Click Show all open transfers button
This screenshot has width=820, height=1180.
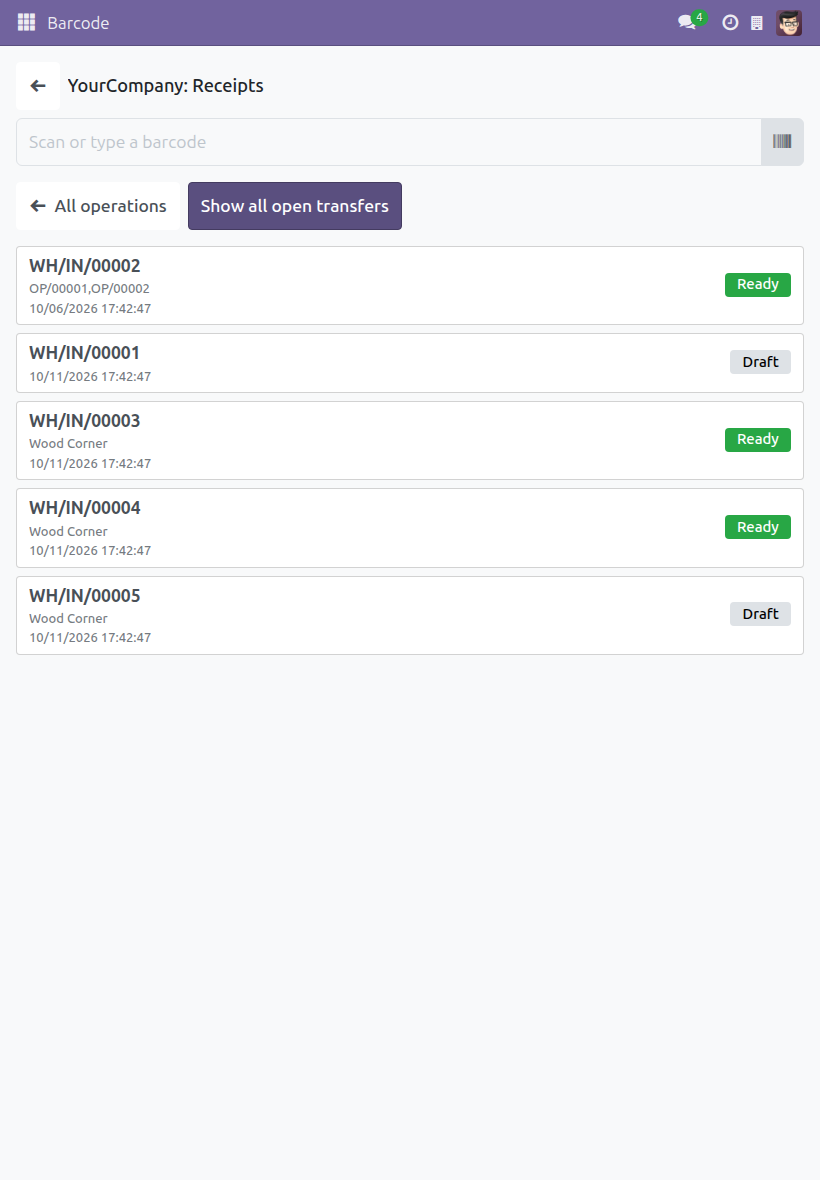point(295,205)
